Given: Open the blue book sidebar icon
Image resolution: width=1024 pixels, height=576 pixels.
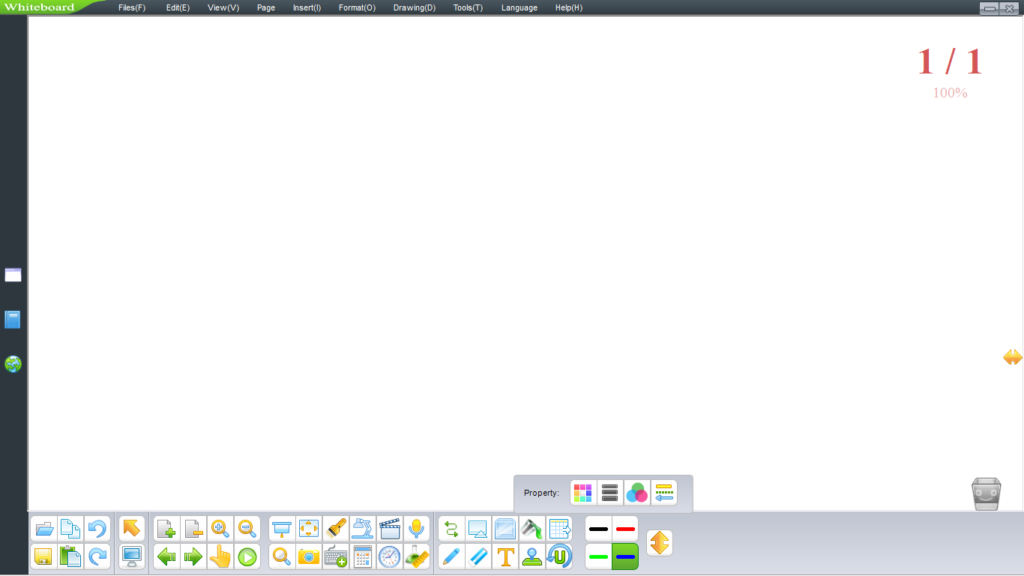Looking at the screenshot, I should pos(13,319).
